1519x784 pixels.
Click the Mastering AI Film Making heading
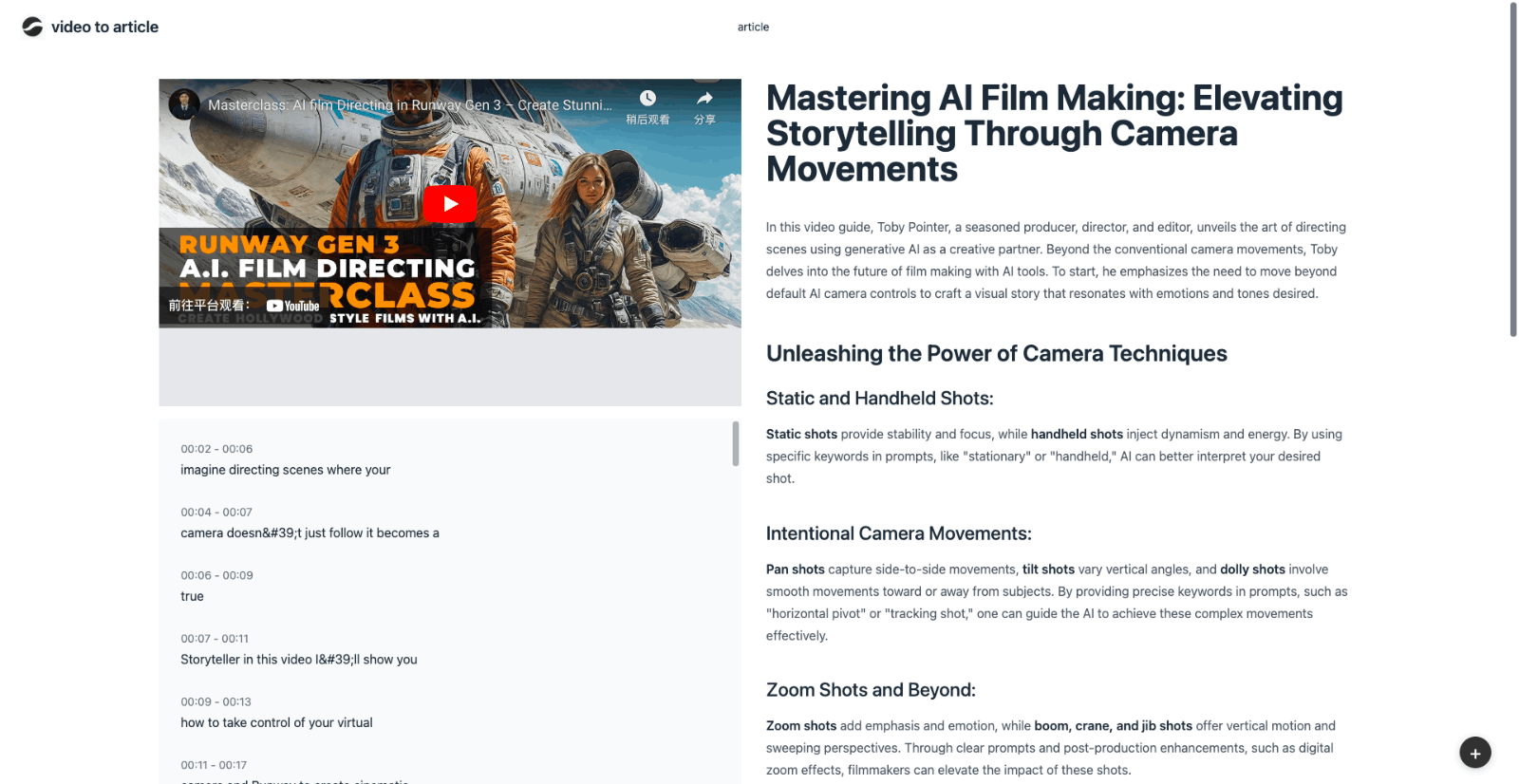point(1054,133)
